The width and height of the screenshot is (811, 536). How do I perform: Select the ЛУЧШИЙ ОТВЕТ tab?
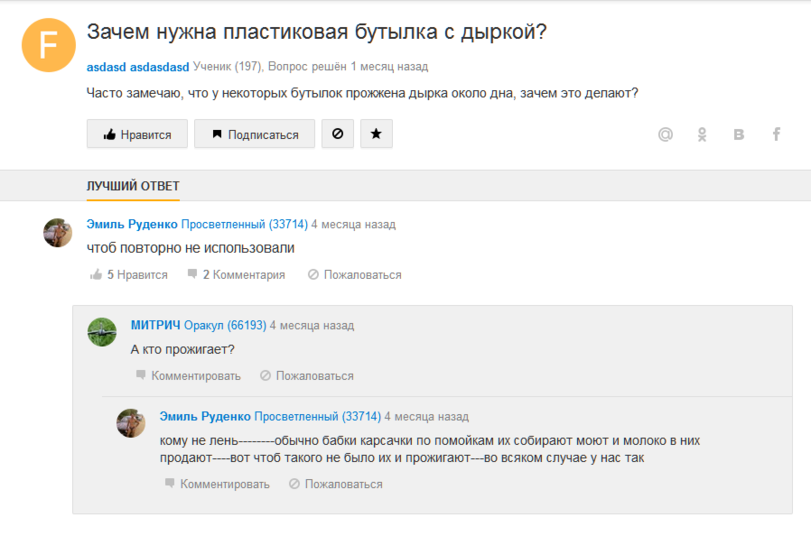click(133, 186)
